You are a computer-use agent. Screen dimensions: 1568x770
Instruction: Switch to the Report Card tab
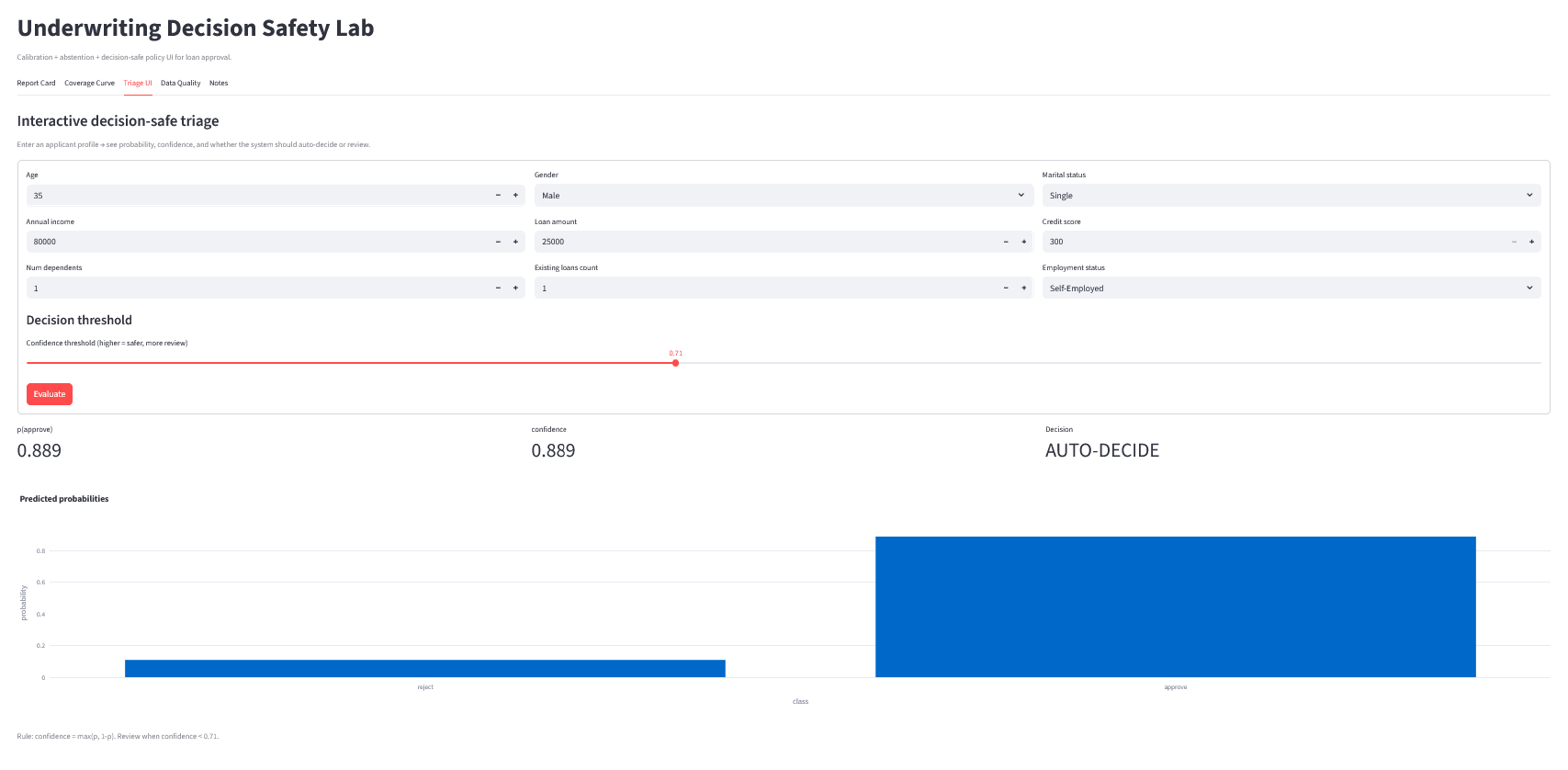point(36,84)
